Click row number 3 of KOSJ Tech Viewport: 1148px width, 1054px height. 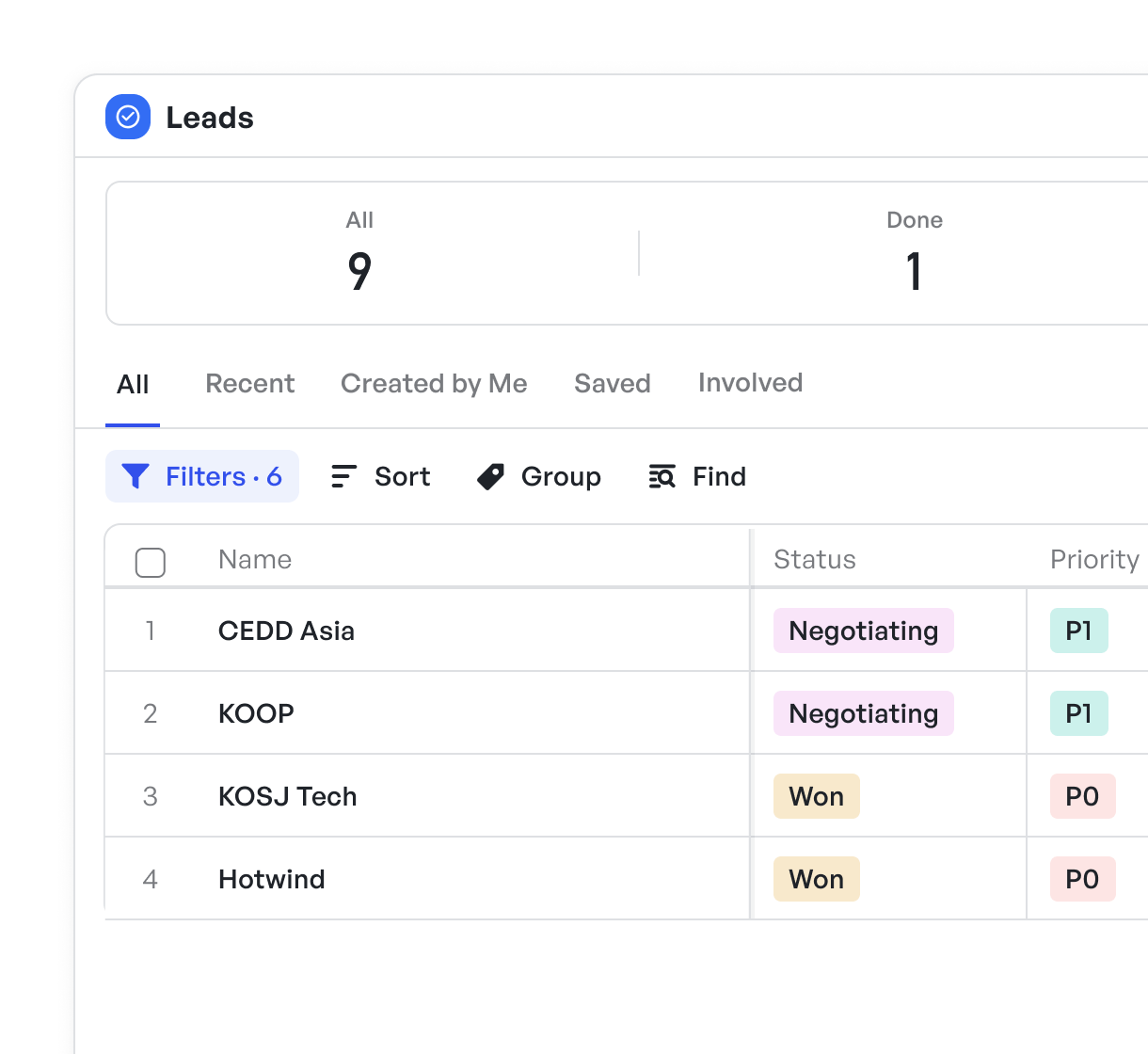pyautogui.click(x=151, y=796)
